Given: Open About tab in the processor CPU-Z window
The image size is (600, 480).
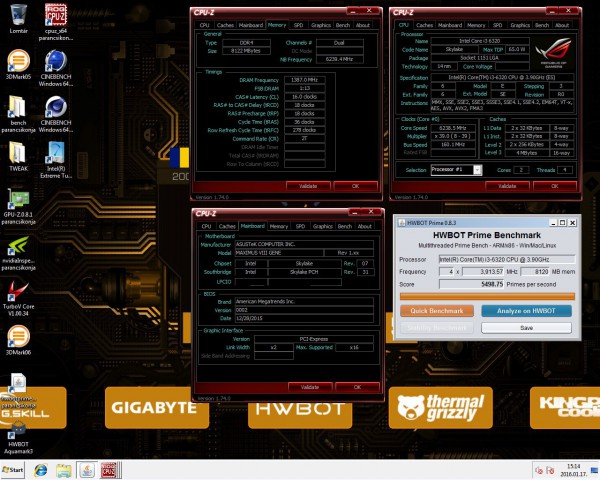Looking at the screenshot, I should [562, 25].
